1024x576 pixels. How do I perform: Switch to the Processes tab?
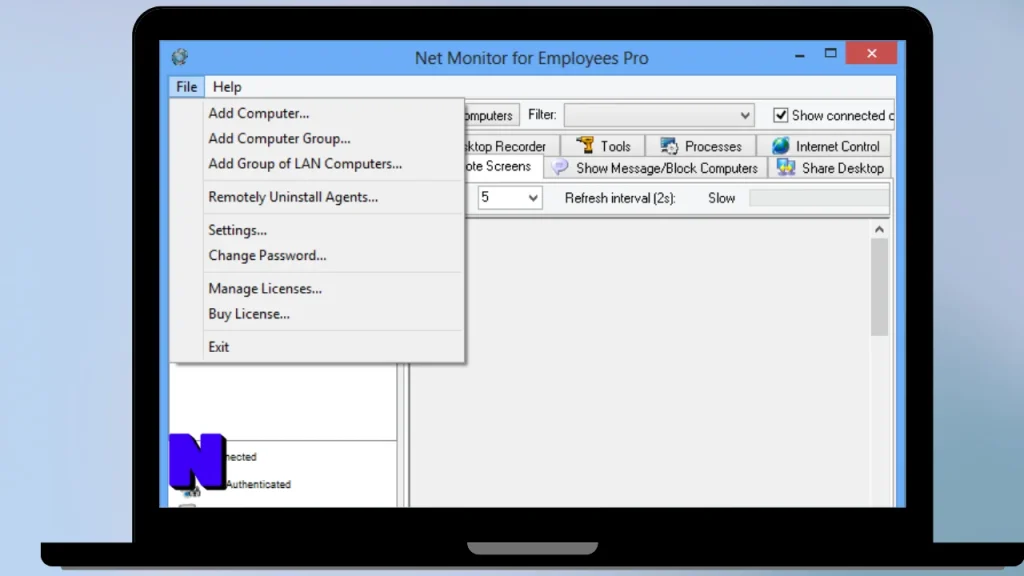(x=700, y=146)
